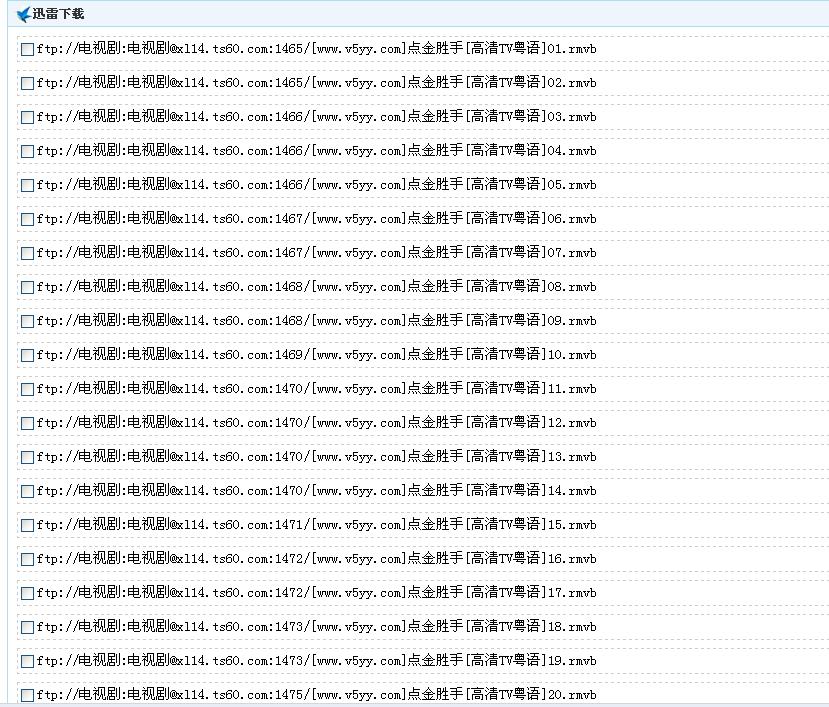Tick the checkbox for episode 09.rmvb
The height and width of the screenshot is (707, 829).
coord(27,322)
